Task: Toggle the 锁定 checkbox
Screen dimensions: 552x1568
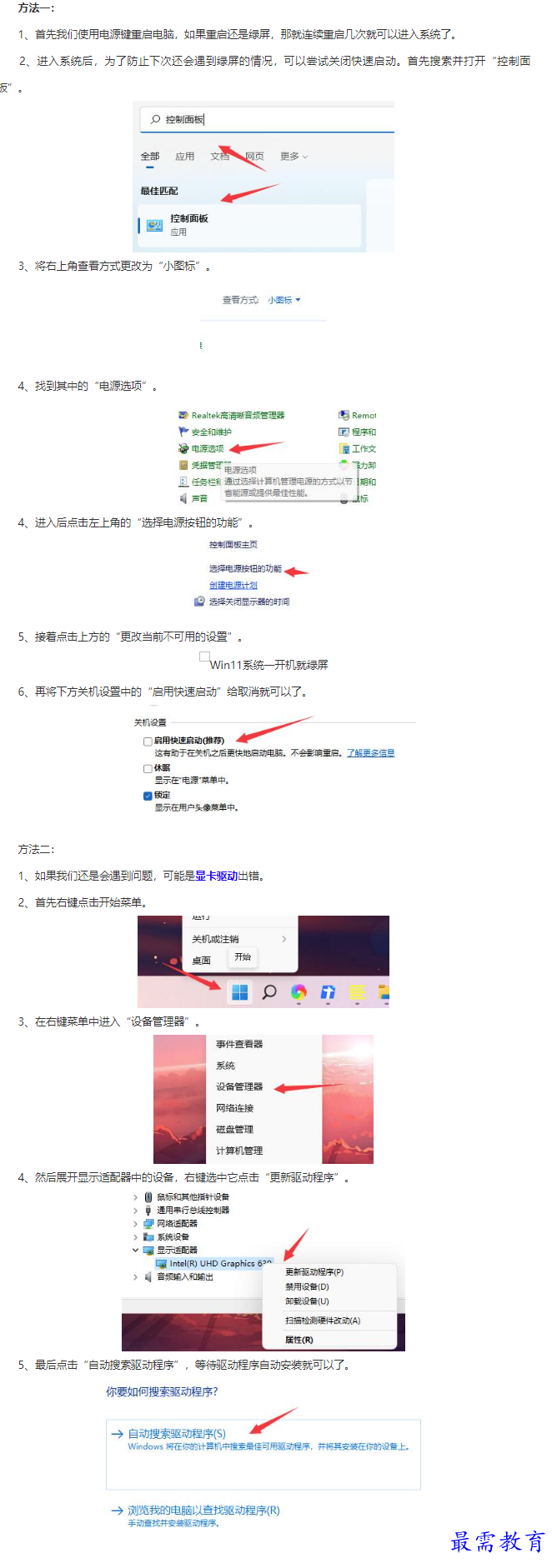Action: [x=148, y=796]
